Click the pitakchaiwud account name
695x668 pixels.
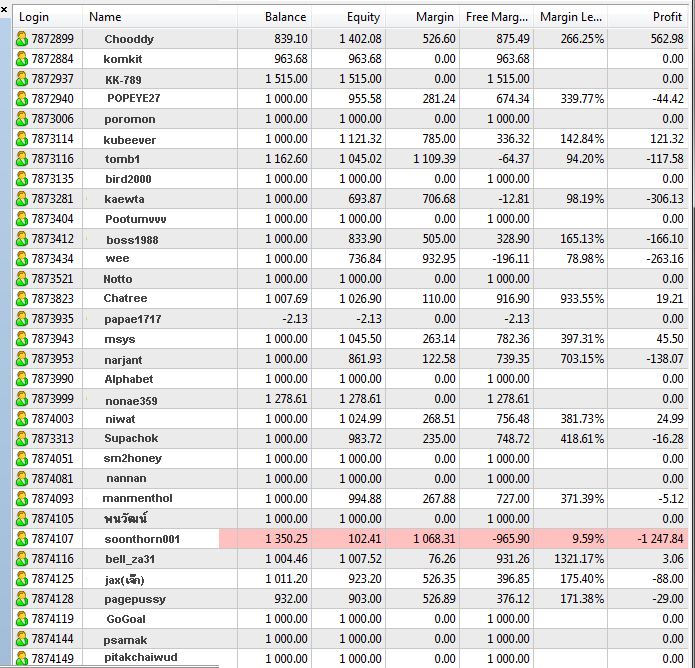(x=141, y=657)
